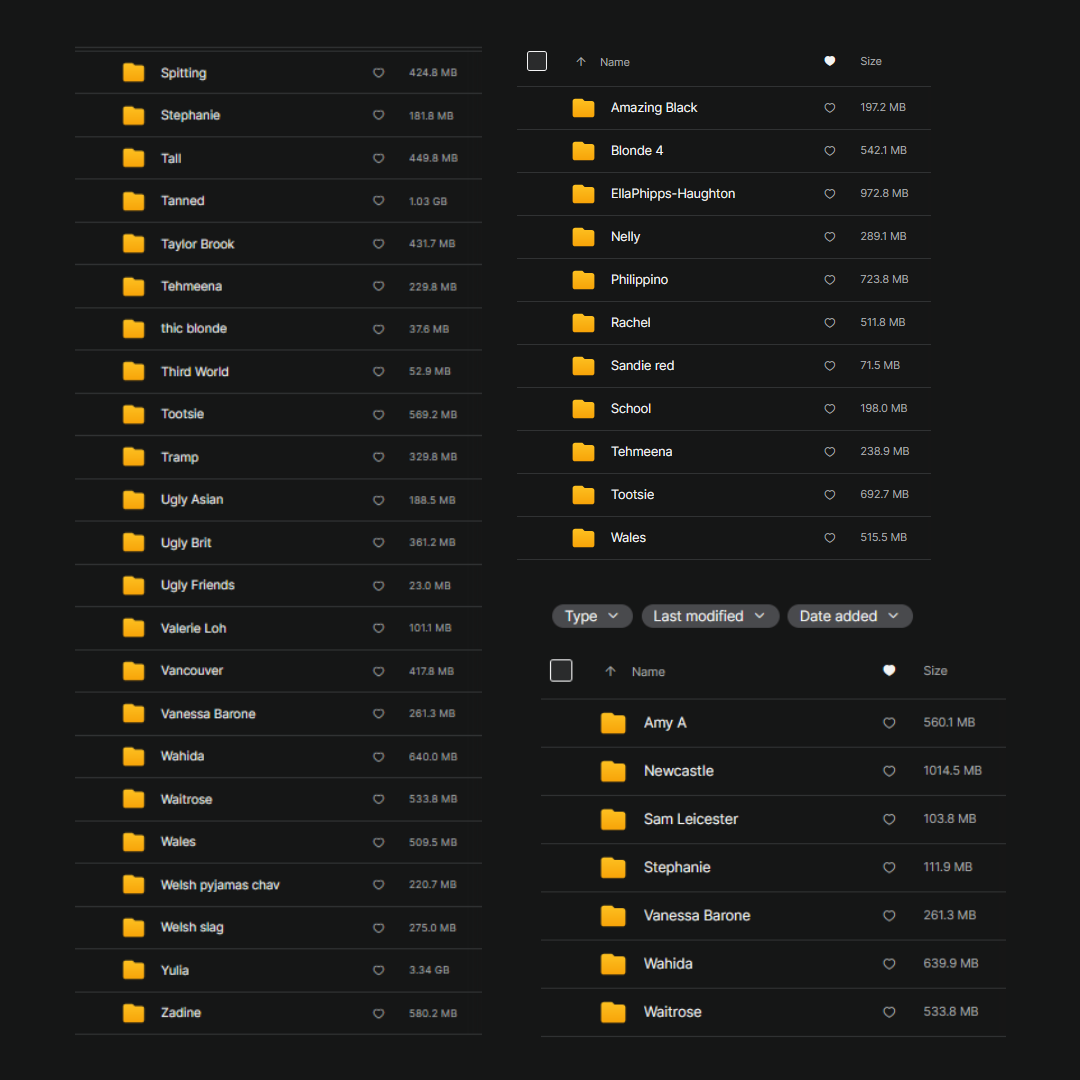Tick the select-all checkbox above Amazing Black list
The height and width of the screenshot is (1080, 1080).
(537, 62)
